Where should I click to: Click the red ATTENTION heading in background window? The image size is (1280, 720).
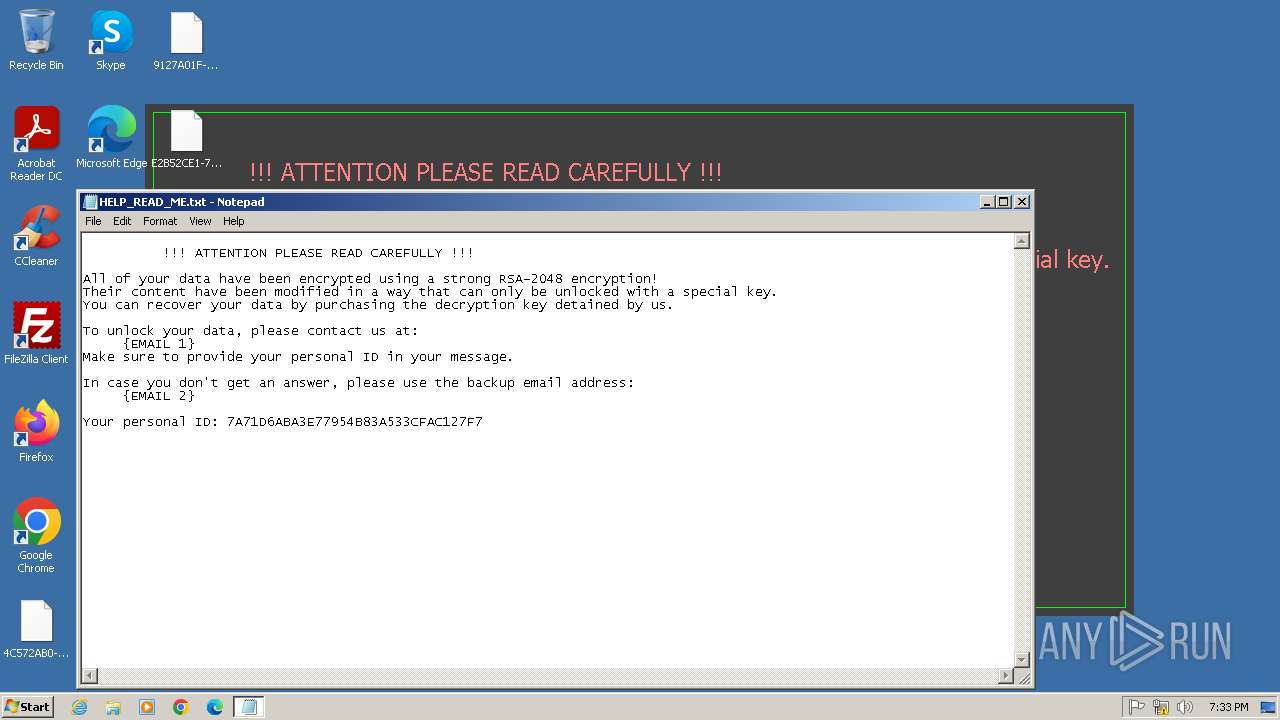pyautogui.click(x=486, y=172)
